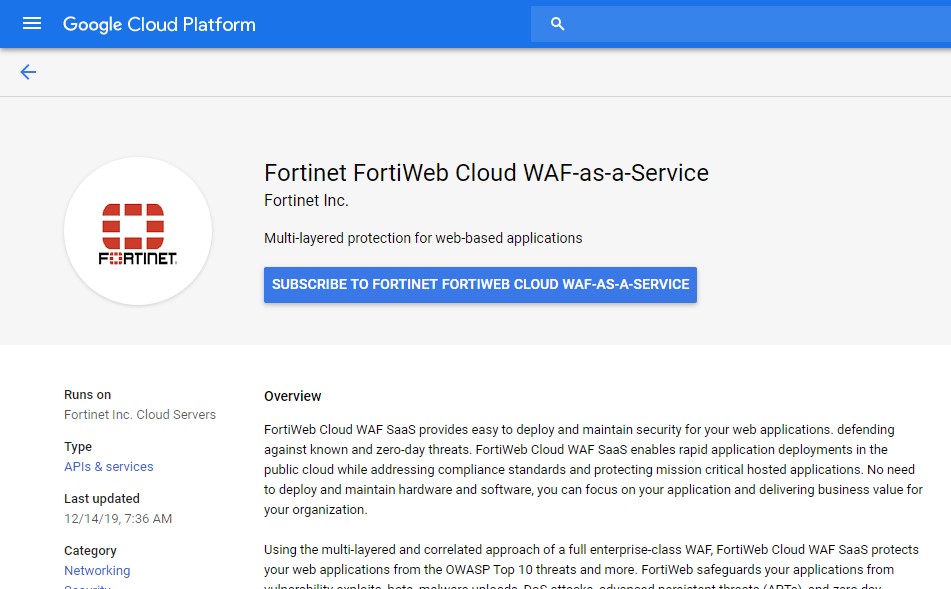
Task: Open the APIs & services type link
Action: pyautogui.click(x=109, y=466)
